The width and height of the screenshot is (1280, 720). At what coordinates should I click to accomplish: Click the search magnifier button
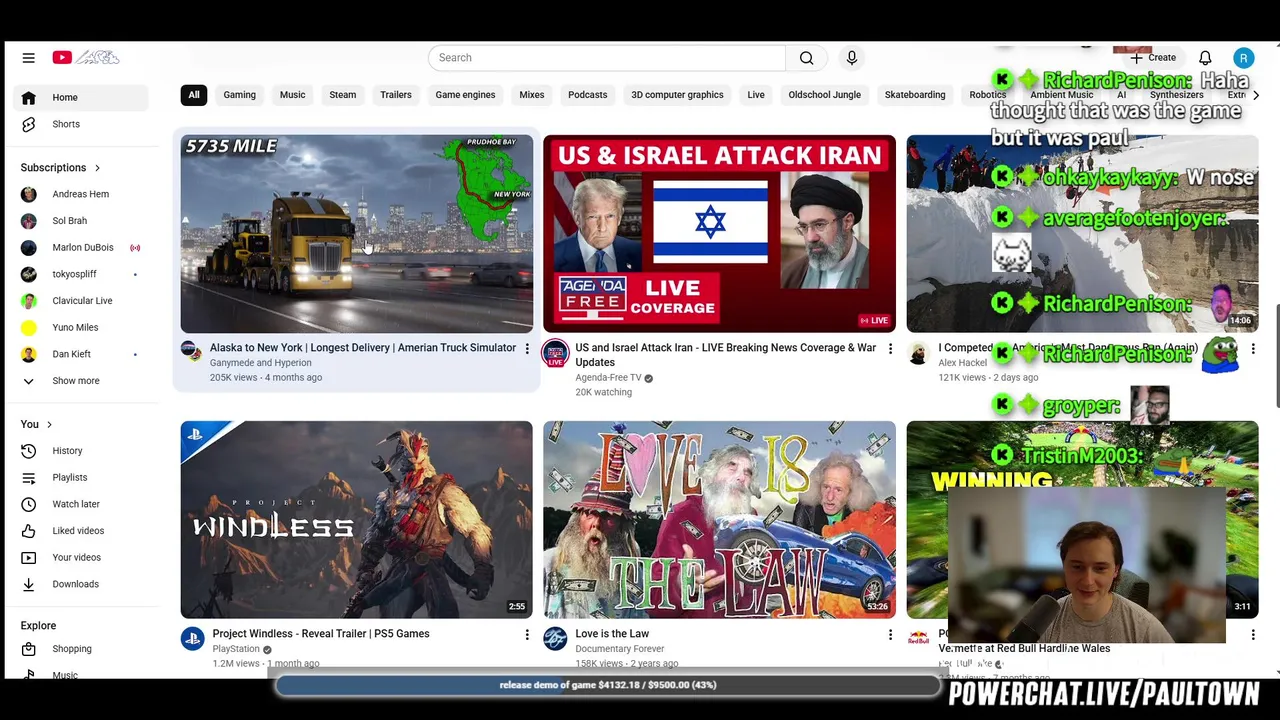pyautogui.click(x=806, y=58)
